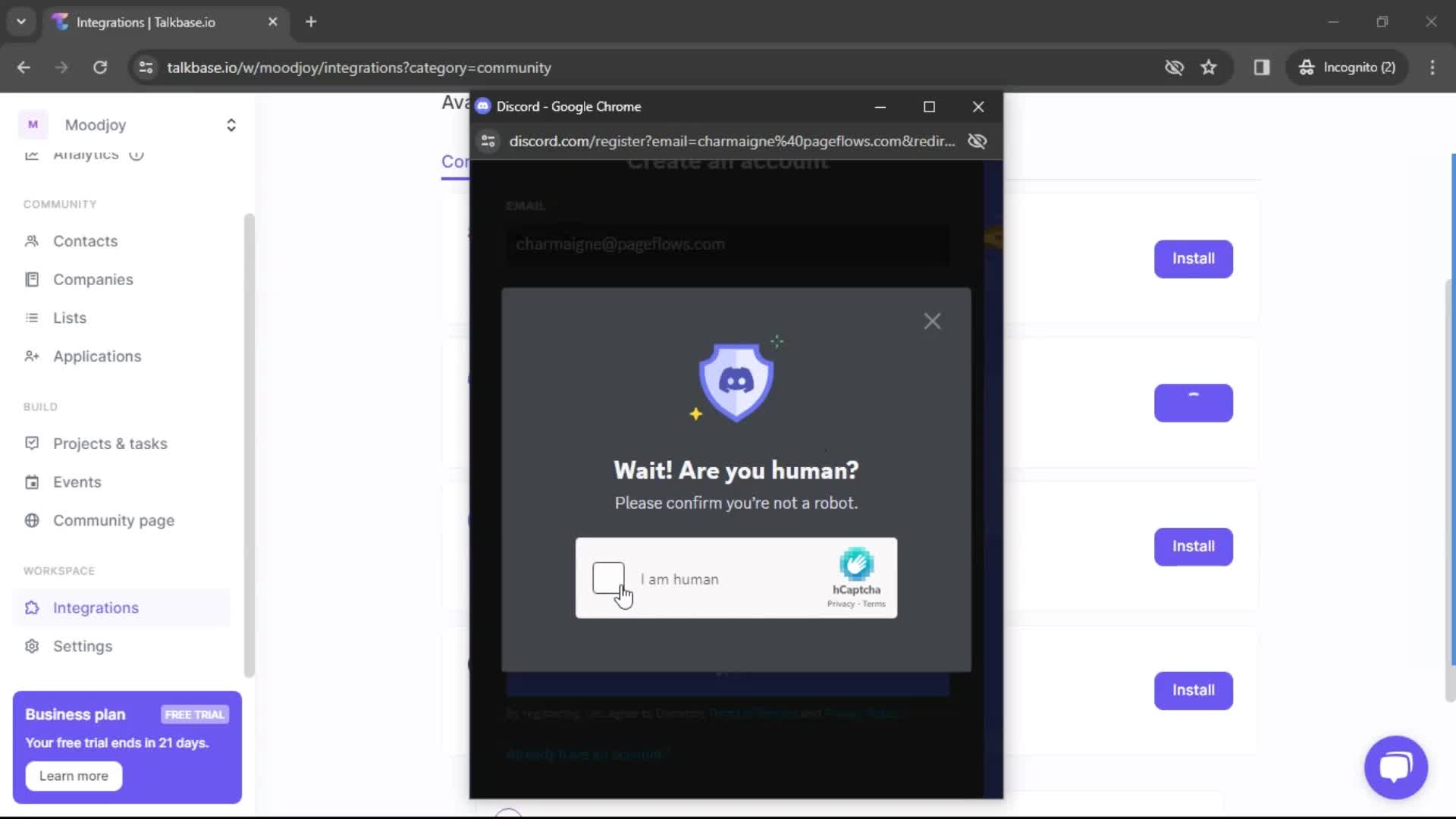Image resolution: width=1456 pixels, height=819 pixels.
Task: Open Community page in sidebar
Action: (x=113, y=520)
